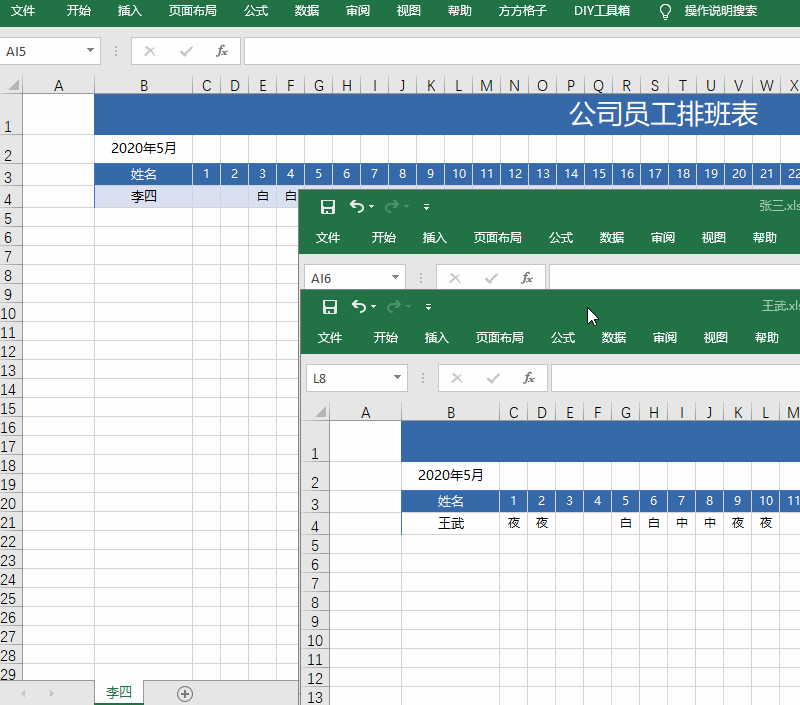Select the cell containing 王武's name
Viewport: 800px width, 705px height.
click(x=451, y=522)
